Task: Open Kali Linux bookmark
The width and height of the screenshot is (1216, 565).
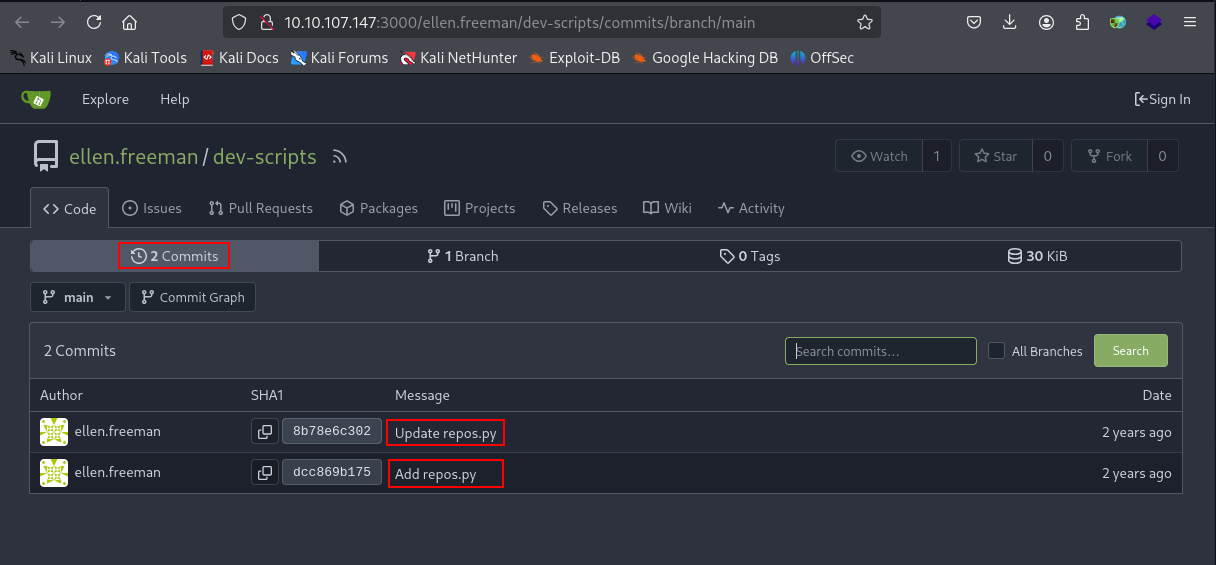Action: click(x=51, y=58)
